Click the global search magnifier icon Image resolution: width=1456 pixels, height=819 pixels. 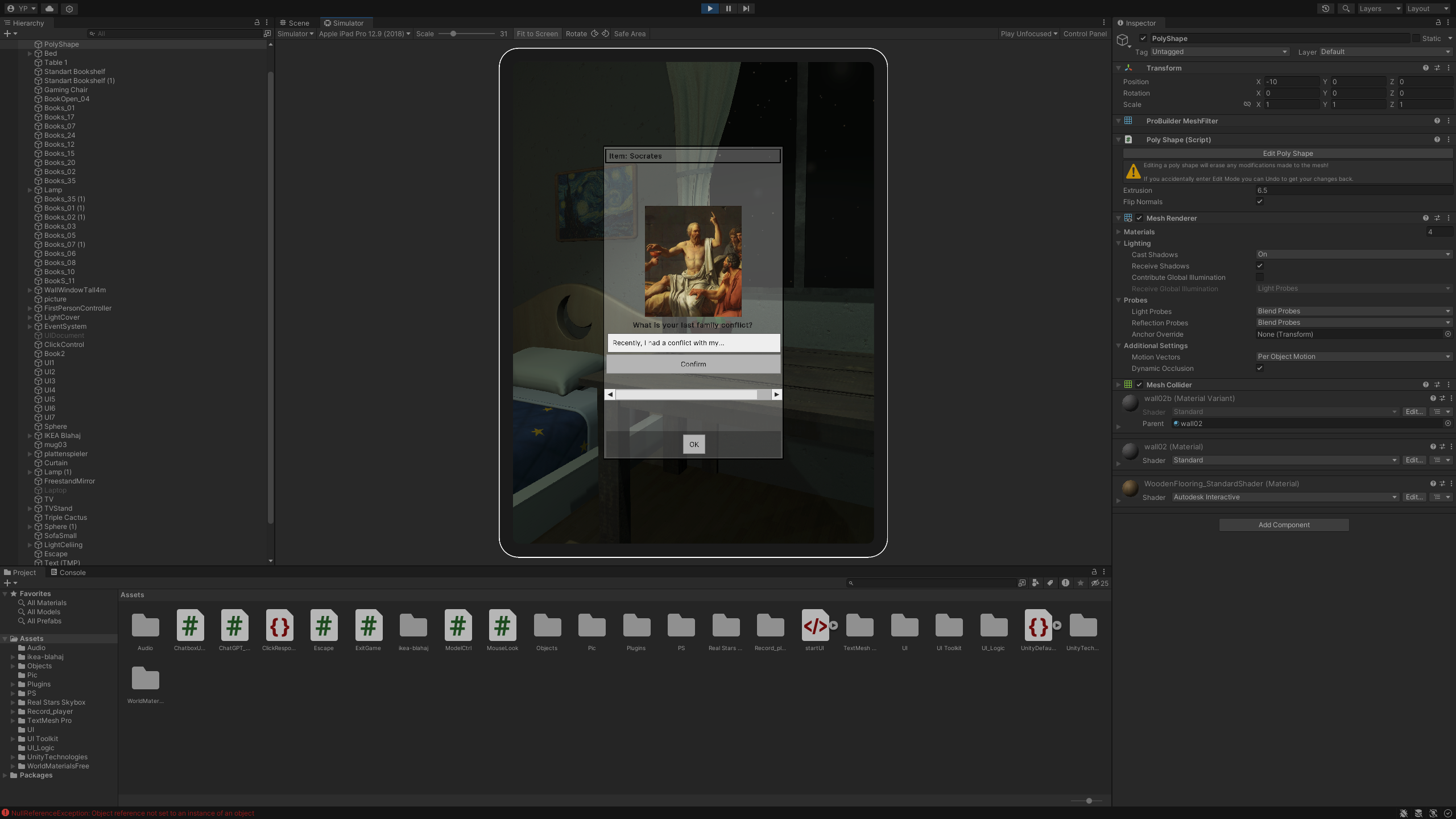(x=1346, y=9)
